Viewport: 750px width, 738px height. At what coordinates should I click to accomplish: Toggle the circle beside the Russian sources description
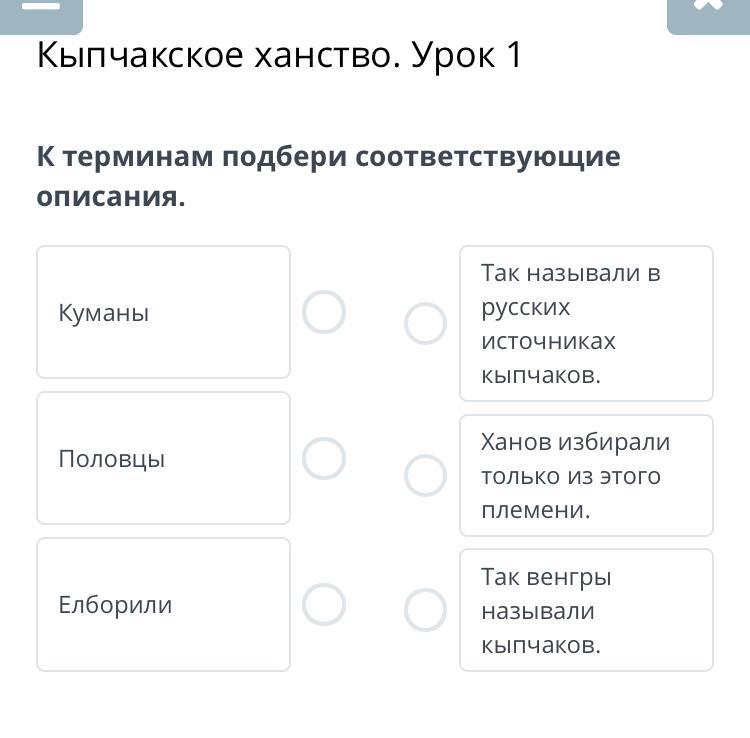pyautogui.click(x=425, y=324)
